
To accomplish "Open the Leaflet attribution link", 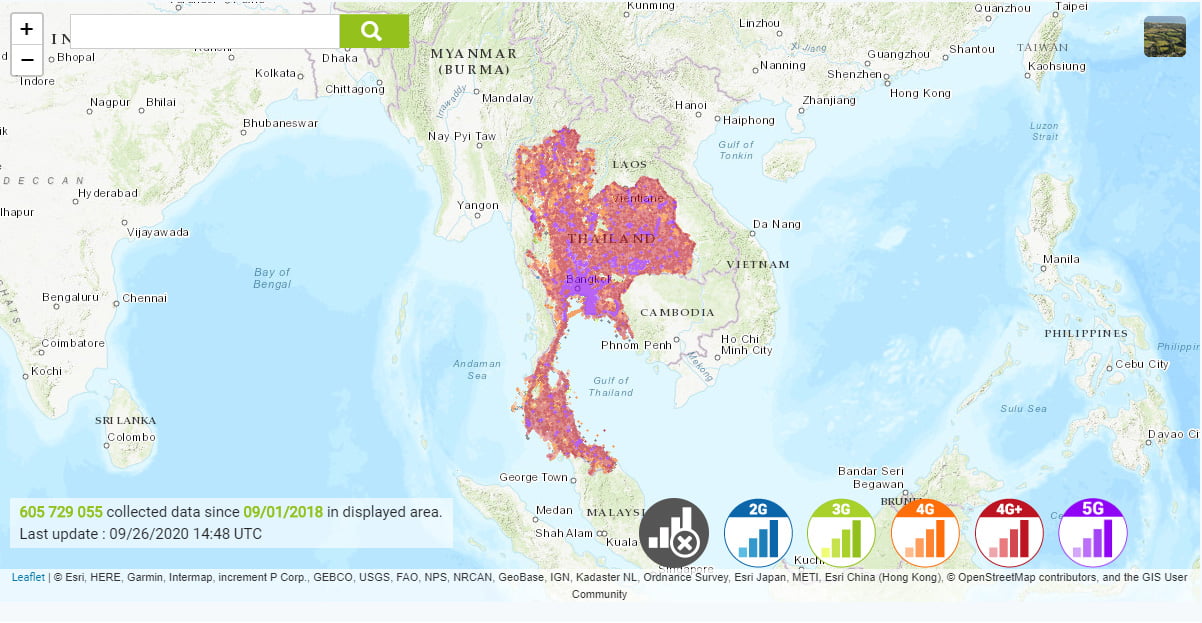I will [28, 577].
